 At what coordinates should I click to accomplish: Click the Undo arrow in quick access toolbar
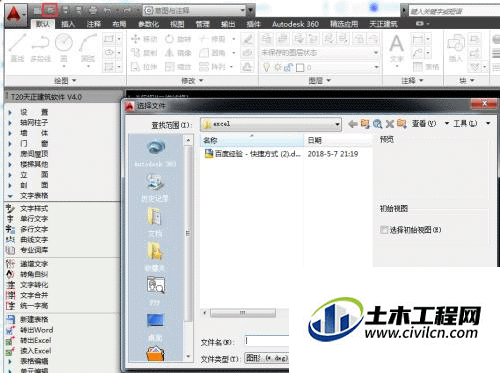pyautogui.click(x=107, y=11)
